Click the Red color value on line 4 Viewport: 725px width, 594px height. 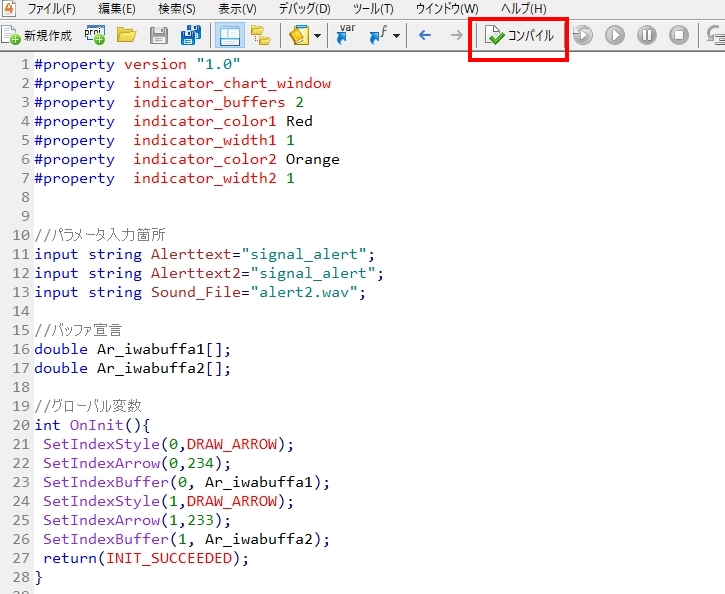pyautogui.click(x=299, y=121)
